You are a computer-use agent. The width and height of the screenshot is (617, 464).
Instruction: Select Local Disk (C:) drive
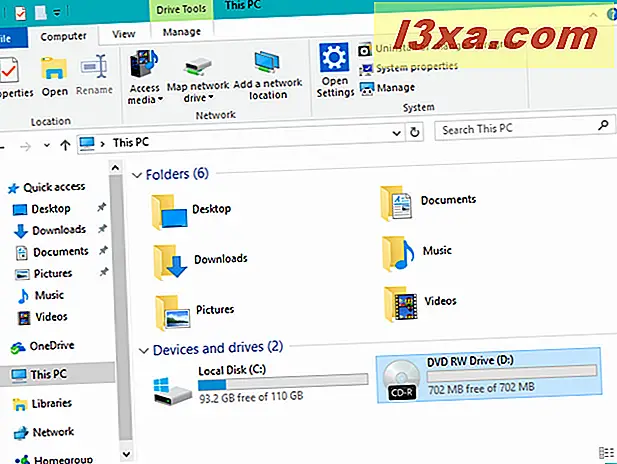pyautogui.click(x=260, y=384)
